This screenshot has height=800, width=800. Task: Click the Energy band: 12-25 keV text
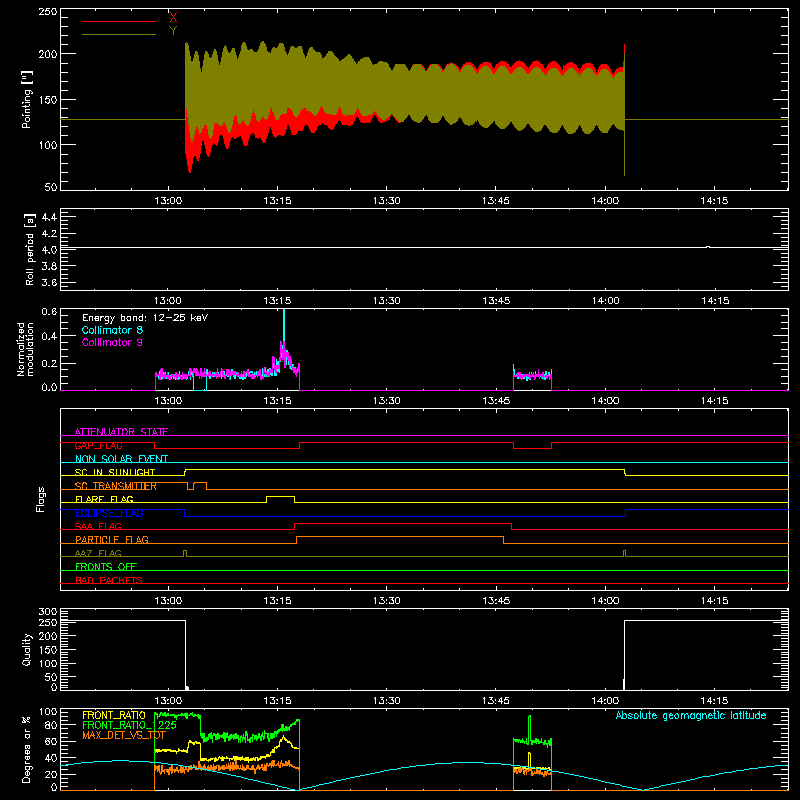[x=145, y=318]
